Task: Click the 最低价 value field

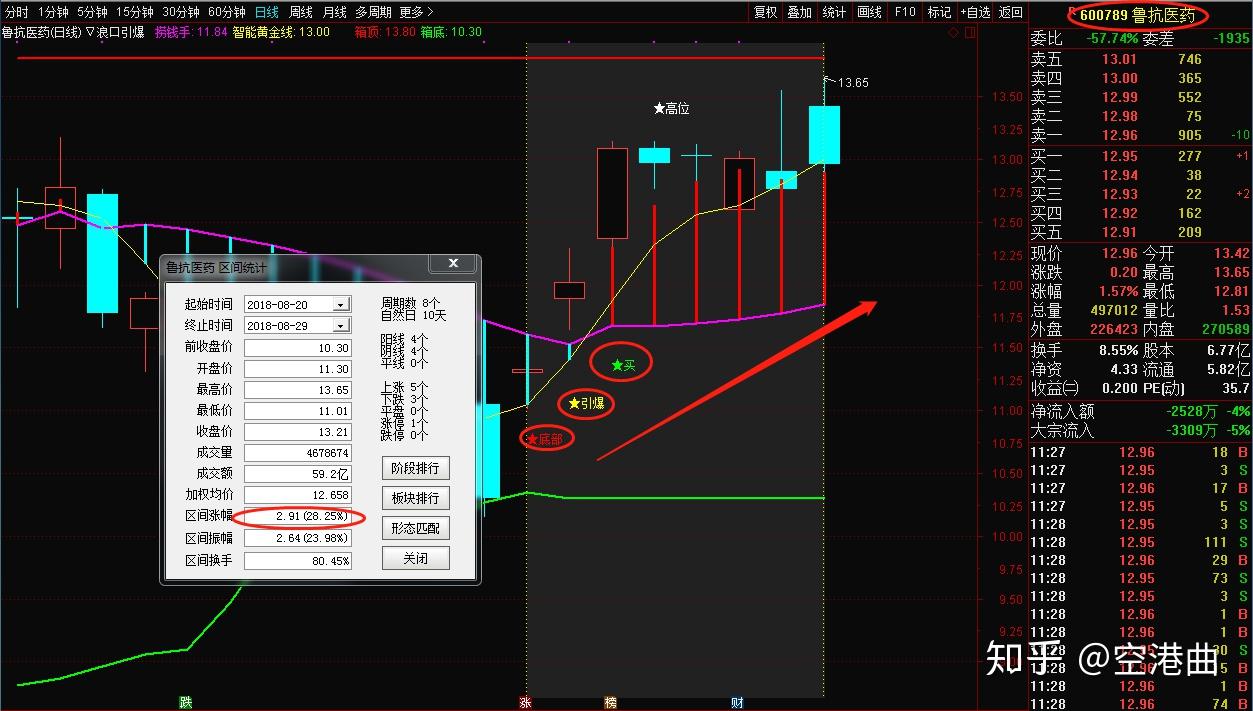Action: click(298, 411)
